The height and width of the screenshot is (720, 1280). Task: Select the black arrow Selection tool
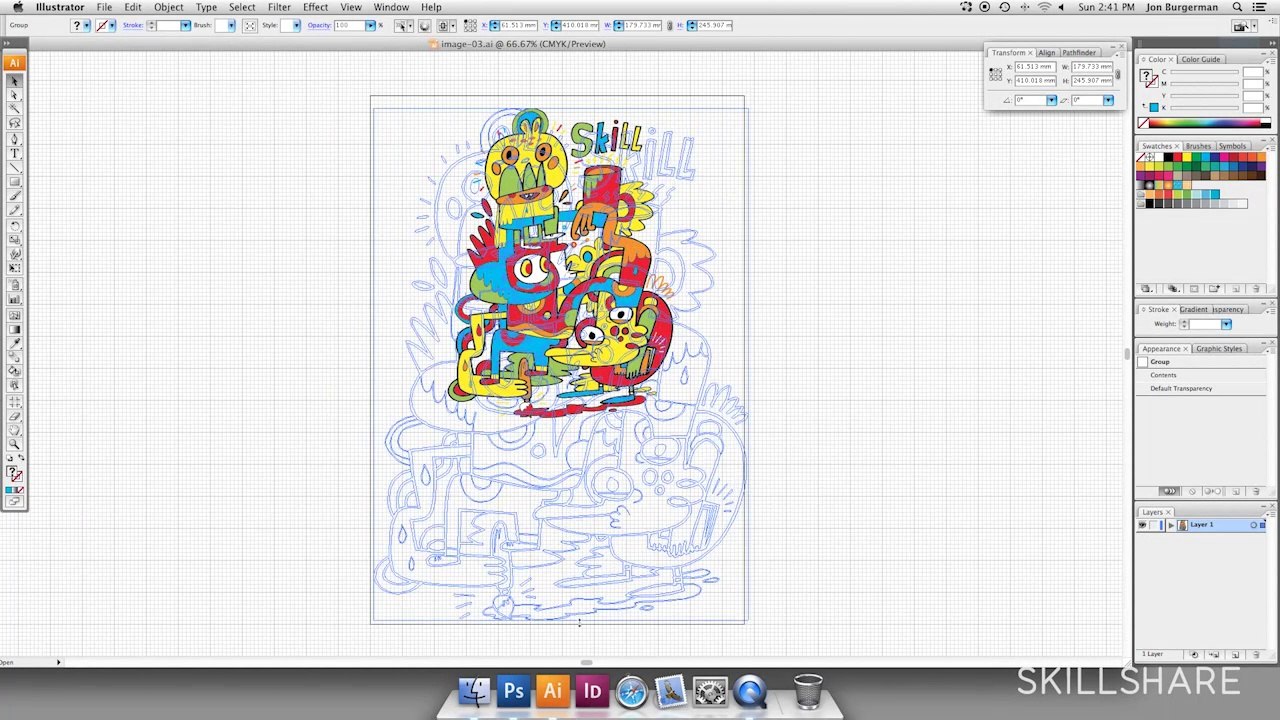[x=14, y=81]
